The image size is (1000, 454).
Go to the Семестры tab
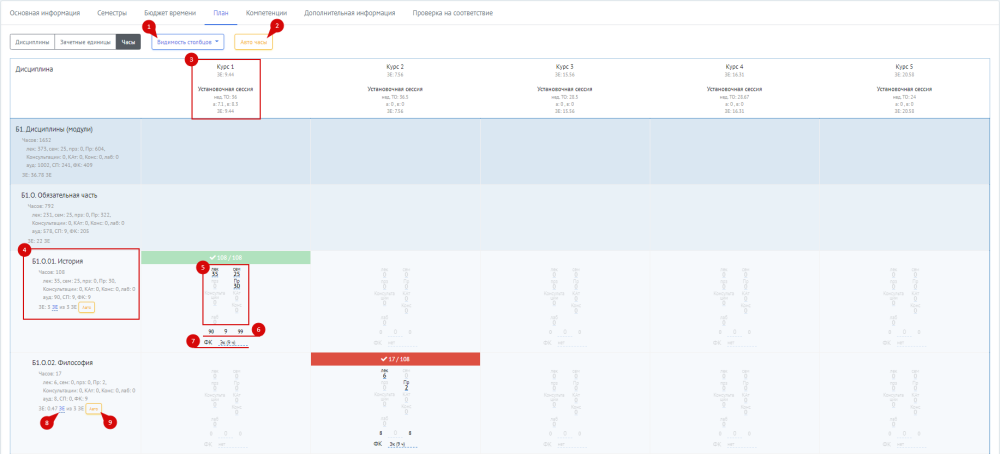coord(112,13)
